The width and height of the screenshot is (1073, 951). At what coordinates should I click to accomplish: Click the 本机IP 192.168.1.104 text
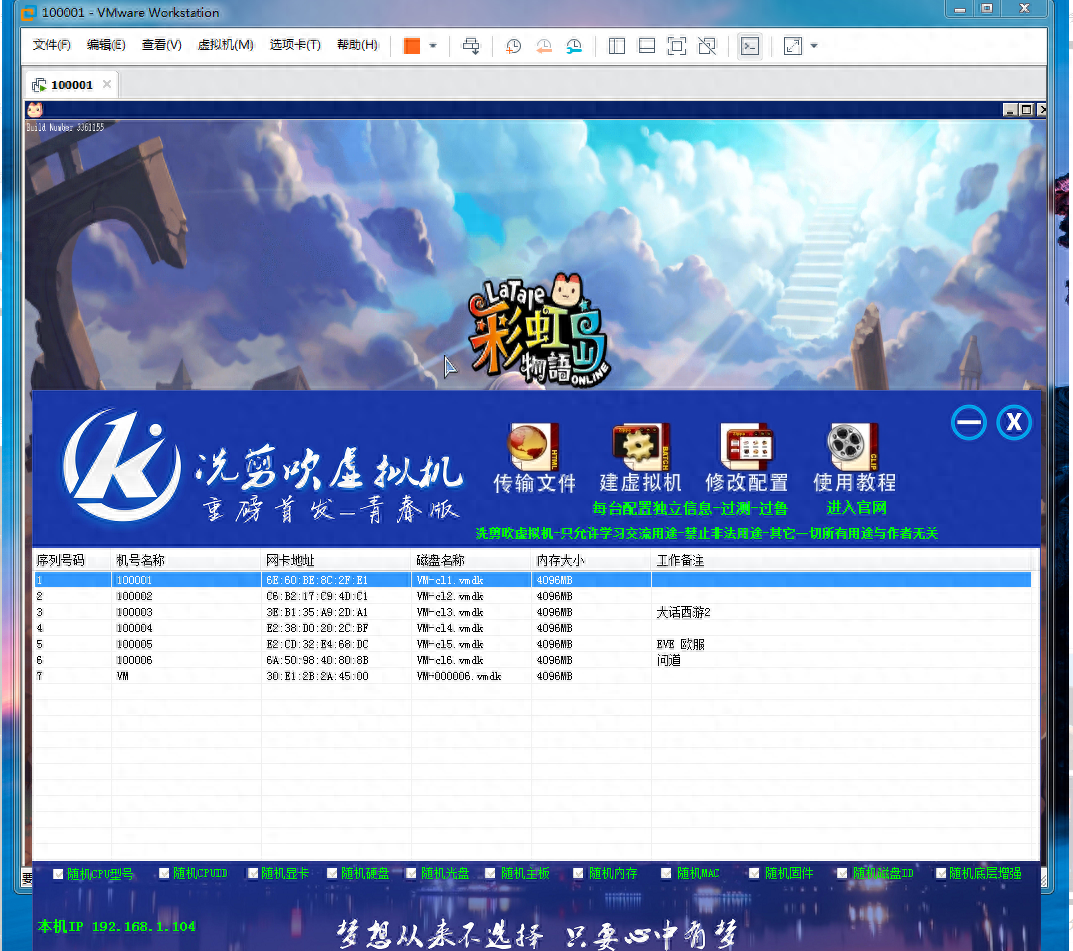pyautogui.click(x=116, y=926)
